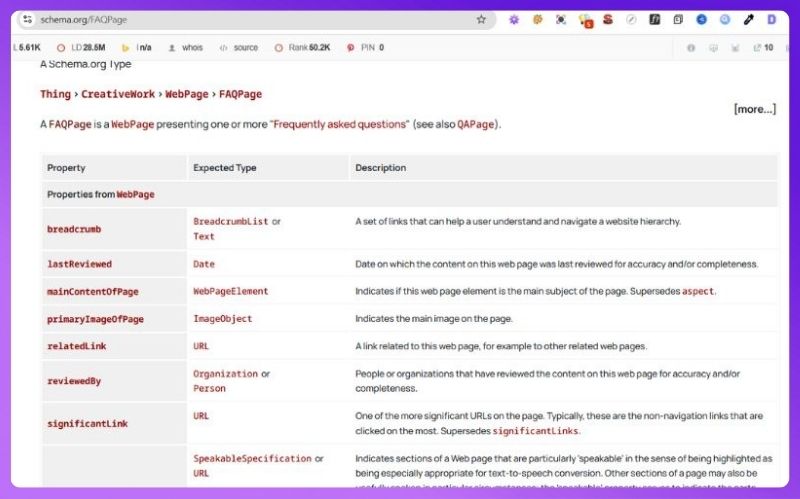800x499 pixels.
Task: Open the capture-frame extension icon
Action: click(x=561, y=19)
